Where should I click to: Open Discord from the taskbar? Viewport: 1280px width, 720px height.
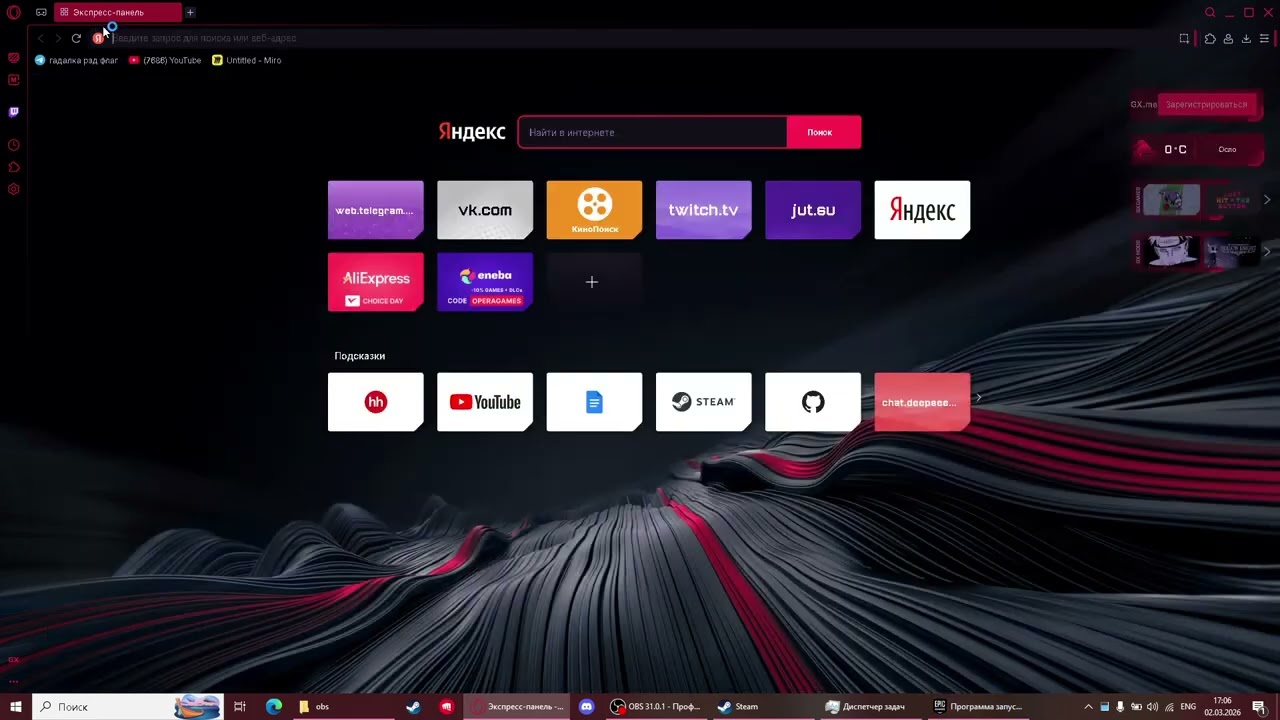pyautogui.click(x=587, y=707)
